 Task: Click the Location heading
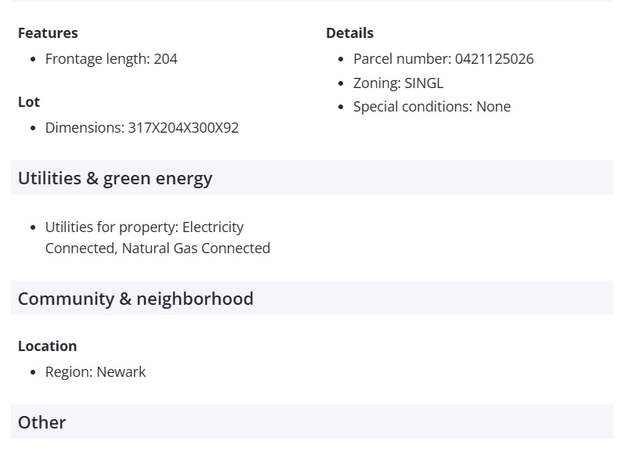coord(47,346)
